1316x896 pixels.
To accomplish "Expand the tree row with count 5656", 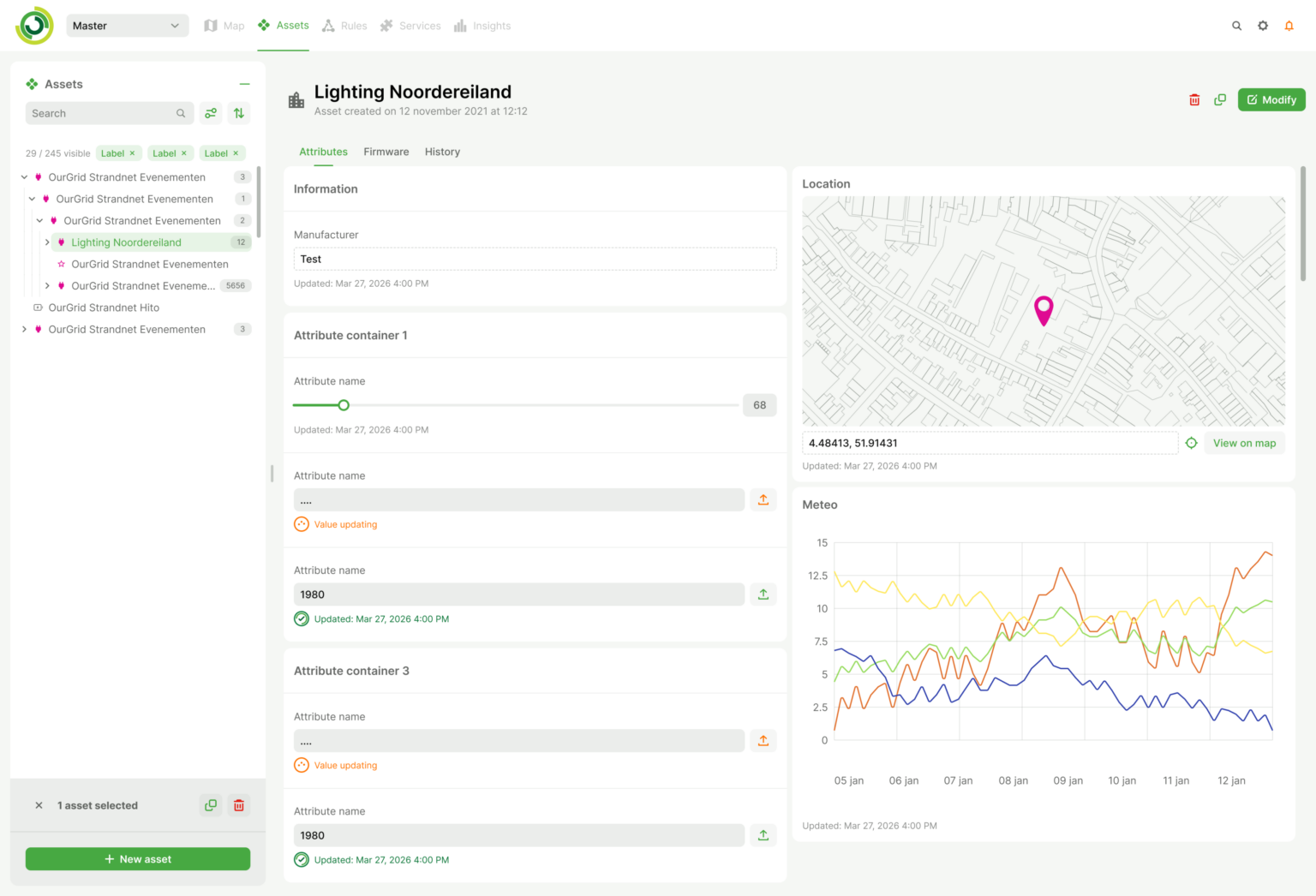I will pyautogui.click(x=47, y=286).
